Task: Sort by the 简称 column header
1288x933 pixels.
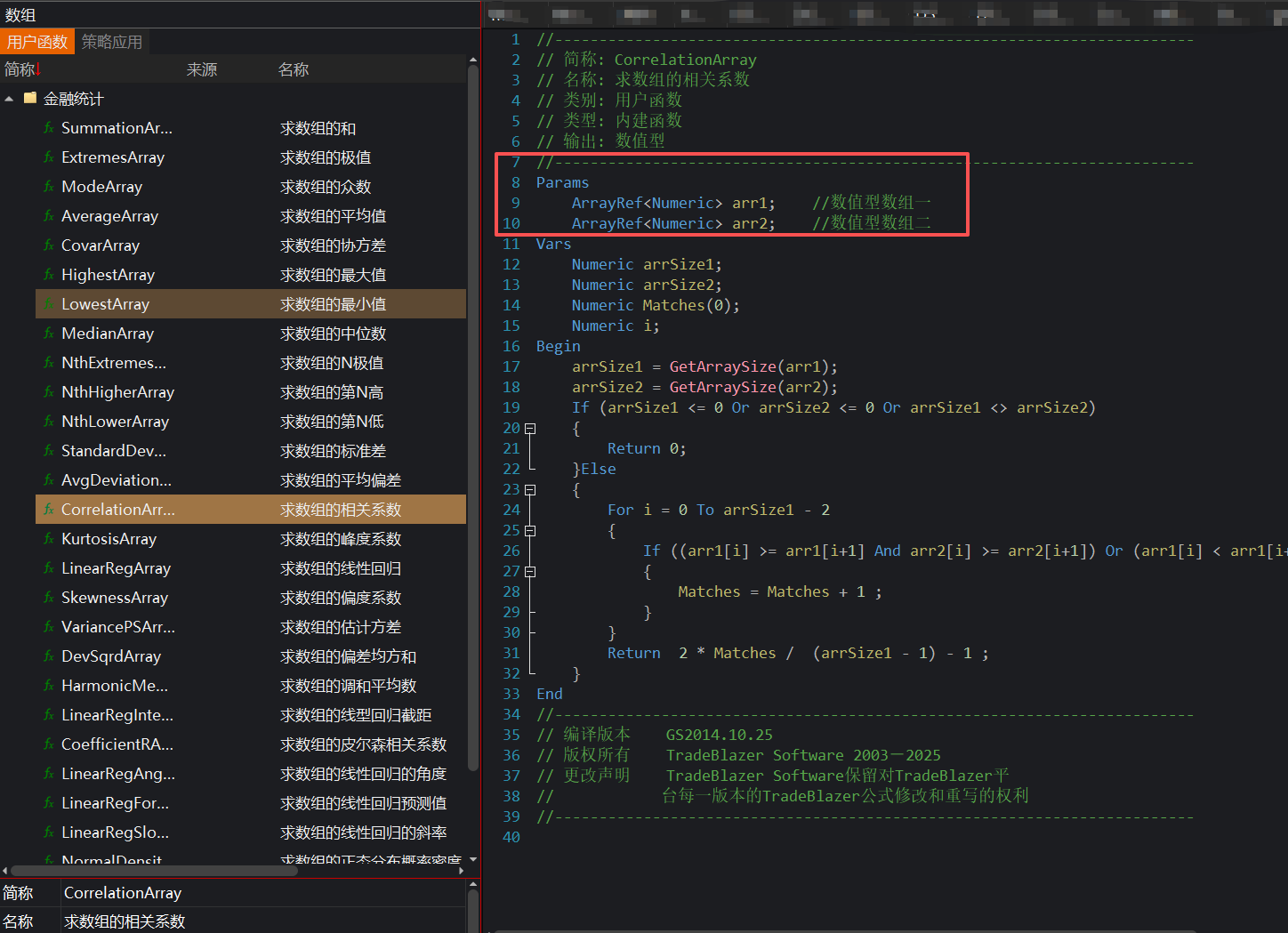Action: tap(20, 69)
